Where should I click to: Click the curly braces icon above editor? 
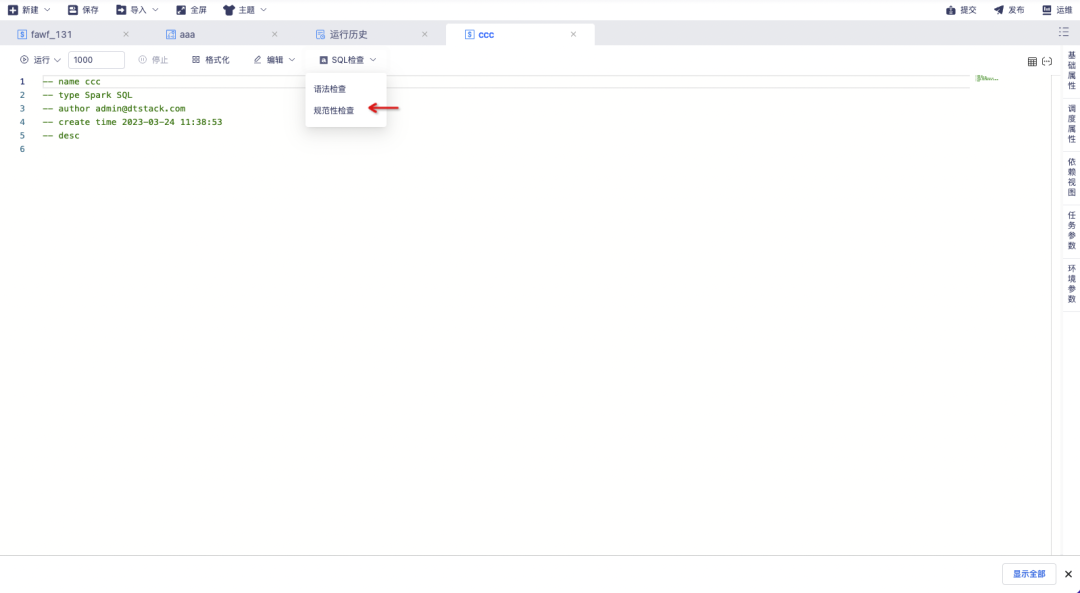pyautogui.click(x=1047, y=61)
